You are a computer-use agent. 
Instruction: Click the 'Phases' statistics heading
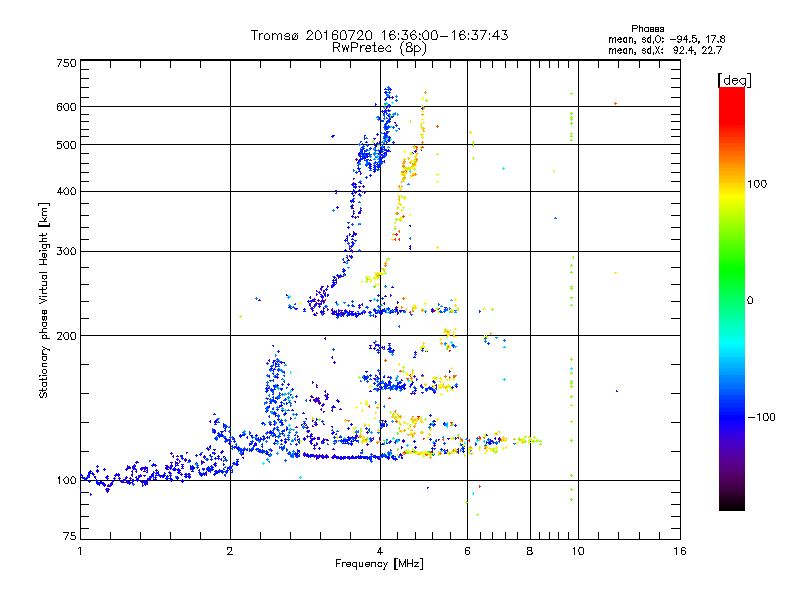click(x=647, y=29)
